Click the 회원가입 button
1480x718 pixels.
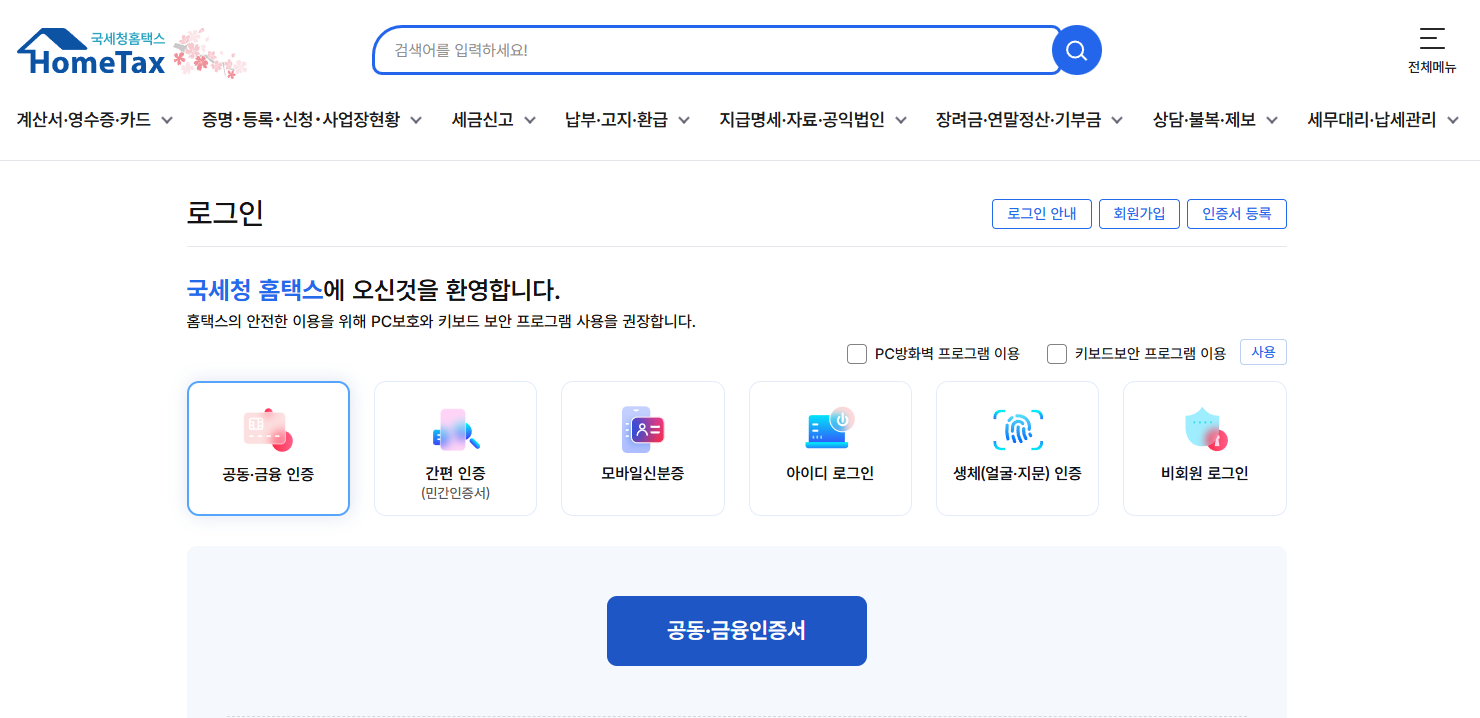tap(1139, 213)
